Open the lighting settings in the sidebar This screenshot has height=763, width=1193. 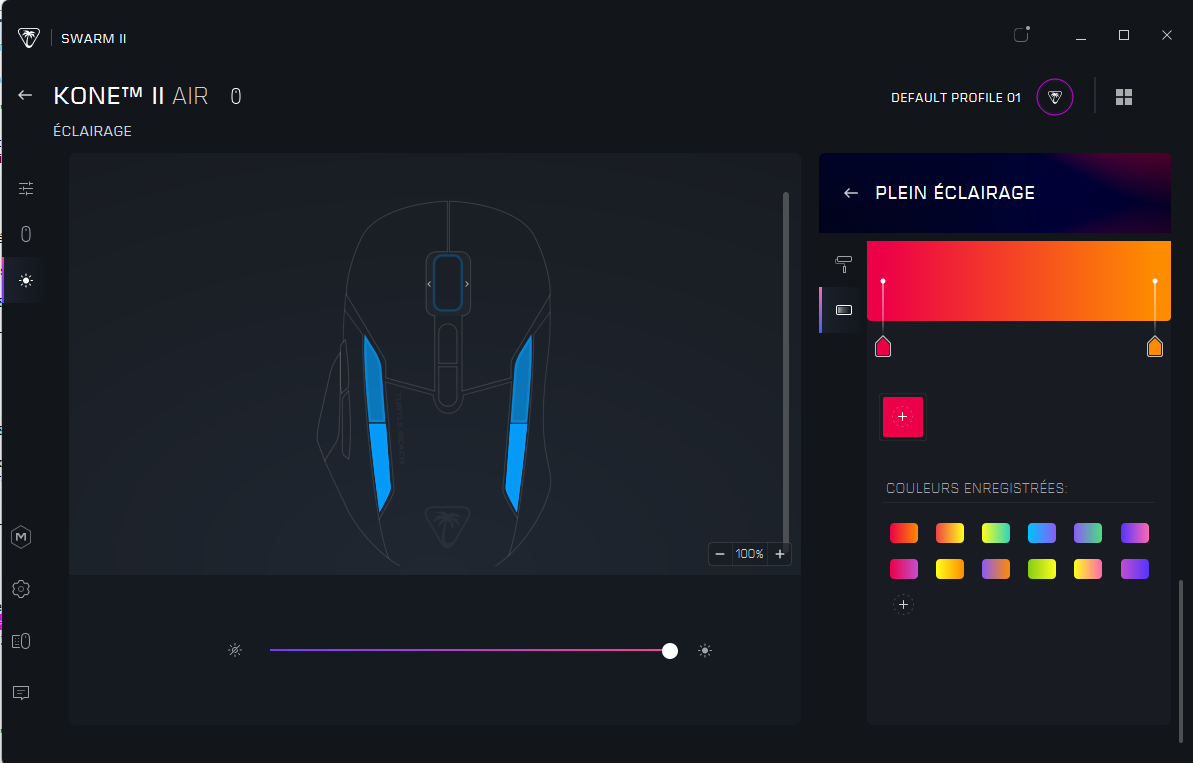pyautogui.click(x=25, y=280)
